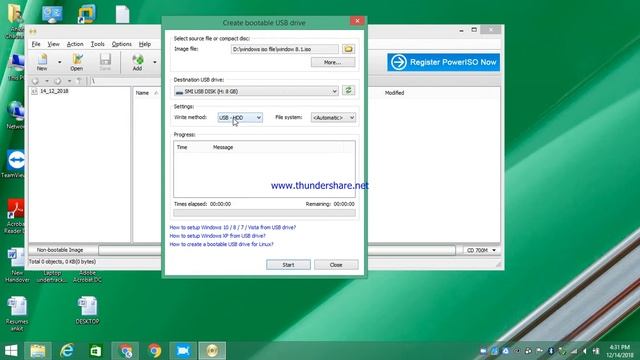
Task: Click the Open toolbar icon in PowerISO
Action: pyautogui.click(x=77, y=62)
